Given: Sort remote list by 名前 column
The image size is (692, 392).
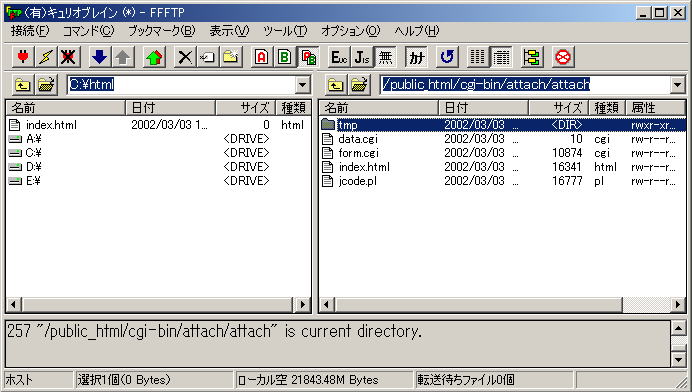Looking at the screenshot, I should click(379, 107).
